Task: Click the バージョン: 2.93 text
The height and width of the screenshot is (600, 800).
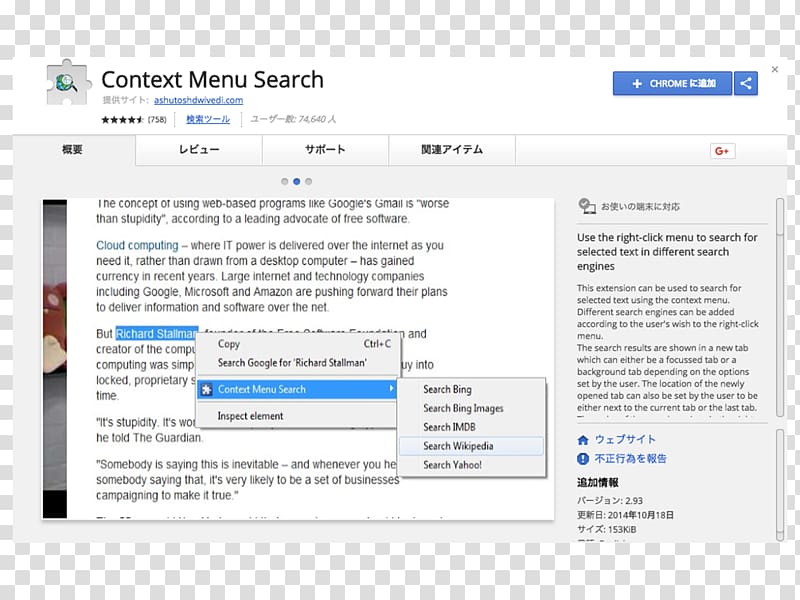Action: pos(610,501)
